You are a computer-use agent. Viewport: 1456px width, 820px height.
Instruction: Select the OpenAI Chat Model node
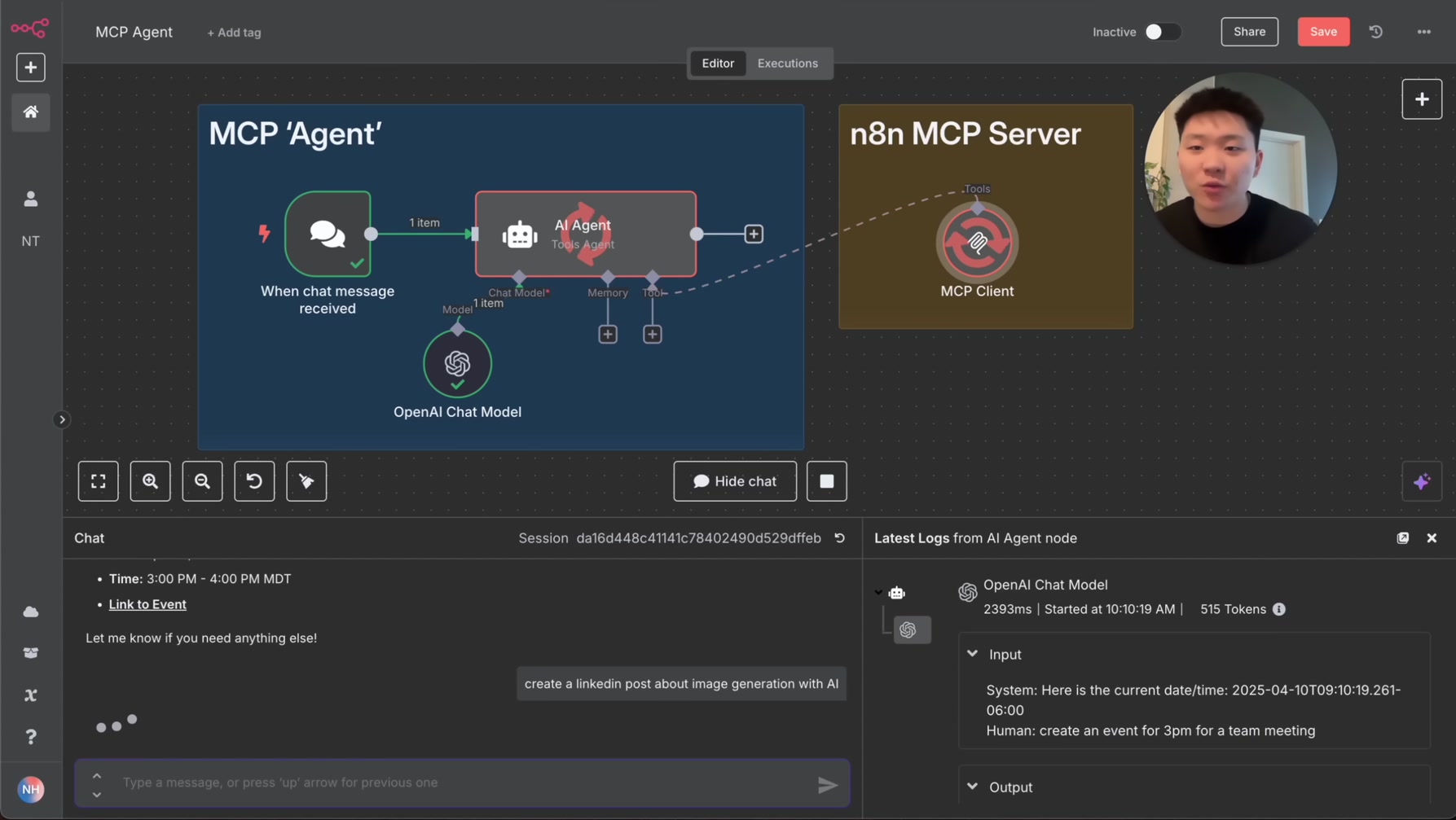[x=457, y=363]
